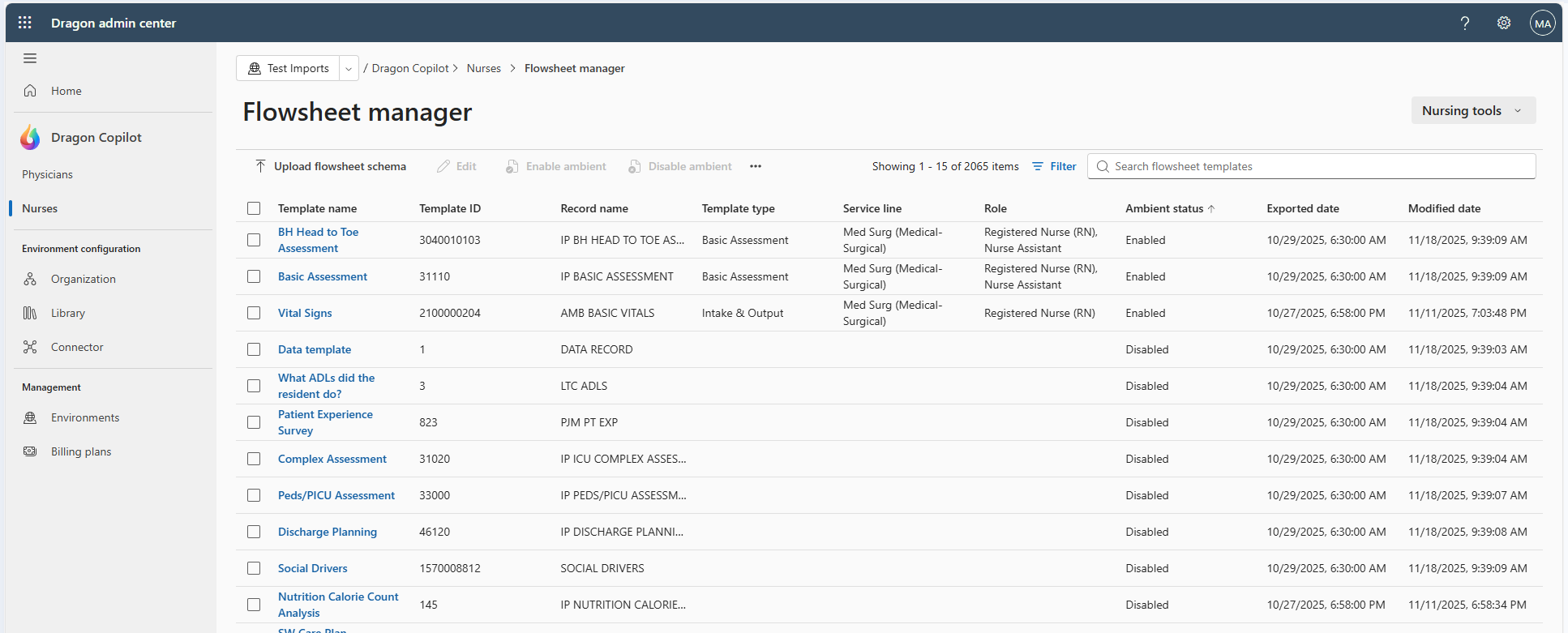Image resolution: width=1568 pixels, height=633 pixels.
Task: Click the Connector sidebar icon
Action: 30,347
